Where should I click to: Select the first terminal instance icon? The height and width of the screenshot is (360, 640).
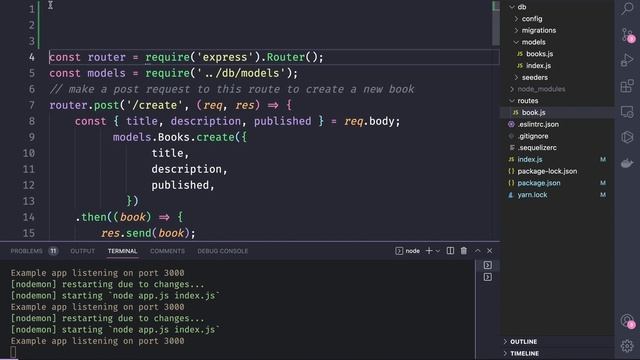[x=487, y=265]
